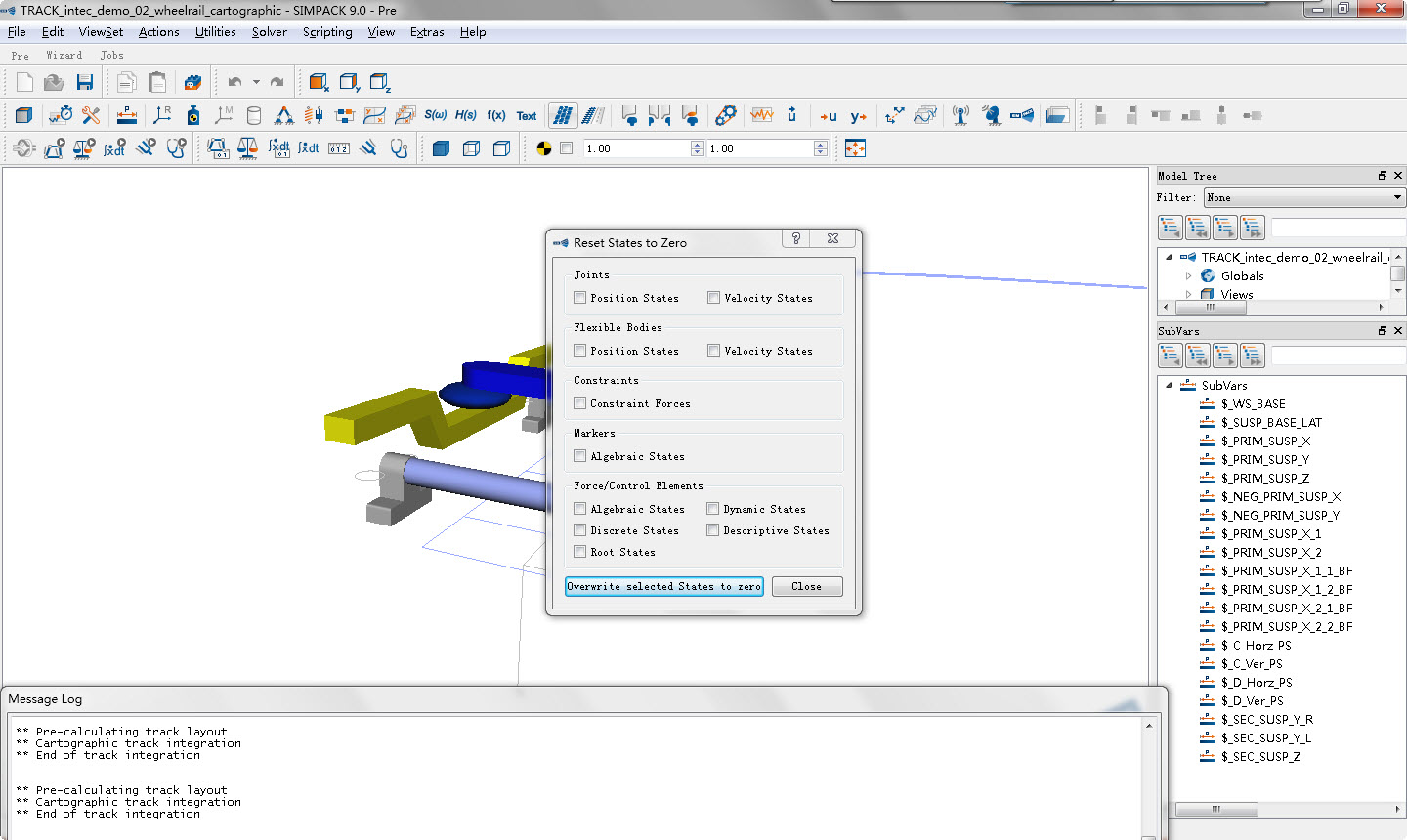Select the Wizard tab
Screen dimensions: 1407x840
click(64, 56)
